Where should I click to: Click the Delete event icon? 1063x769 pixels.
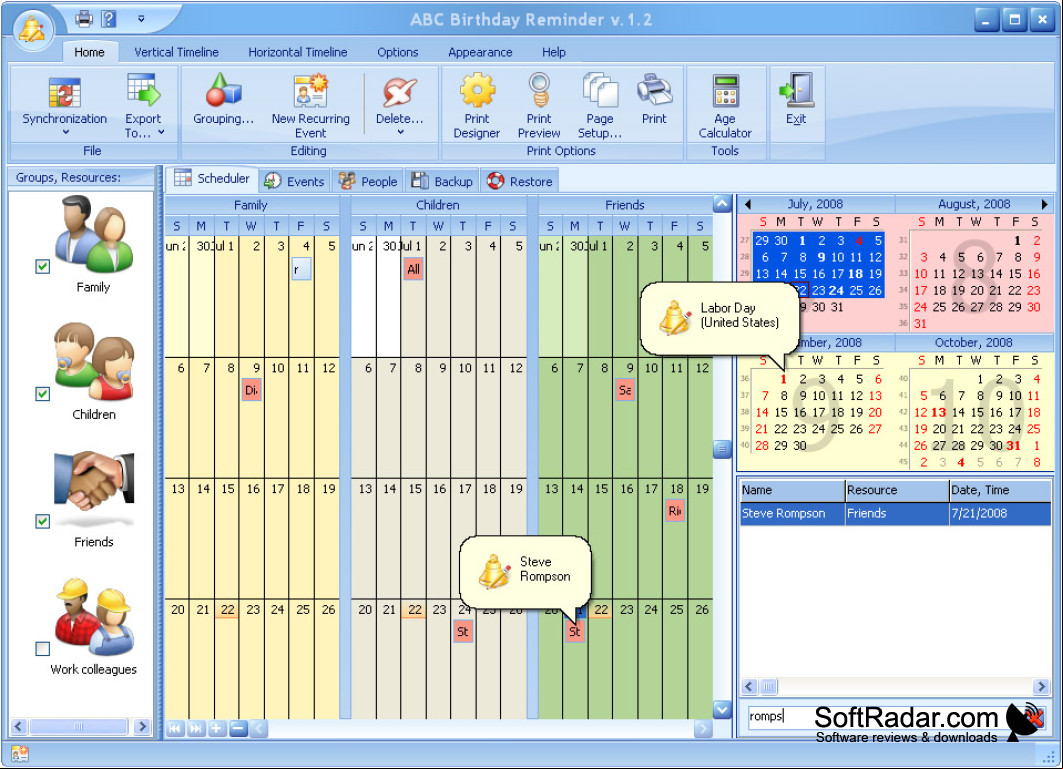coord(399,92)
